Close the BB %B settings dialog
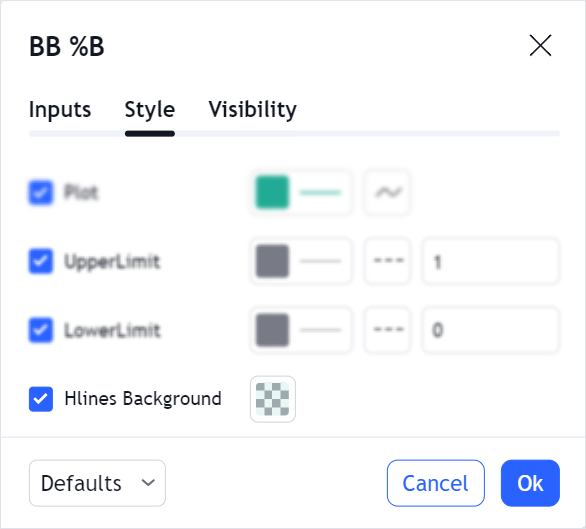586x529 pixels. [x=540, y=46]
